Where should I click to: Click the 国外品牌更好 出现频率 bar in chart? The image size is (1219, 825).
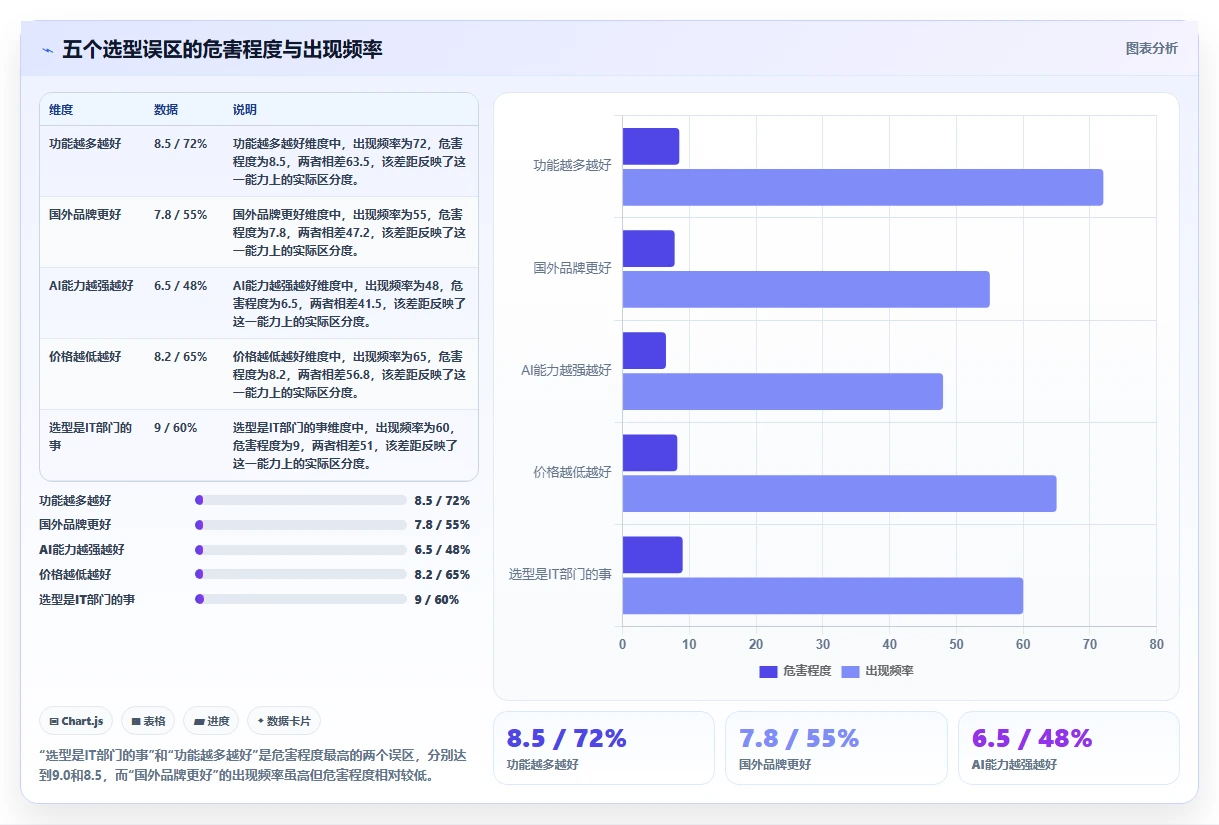pos(806,289)
